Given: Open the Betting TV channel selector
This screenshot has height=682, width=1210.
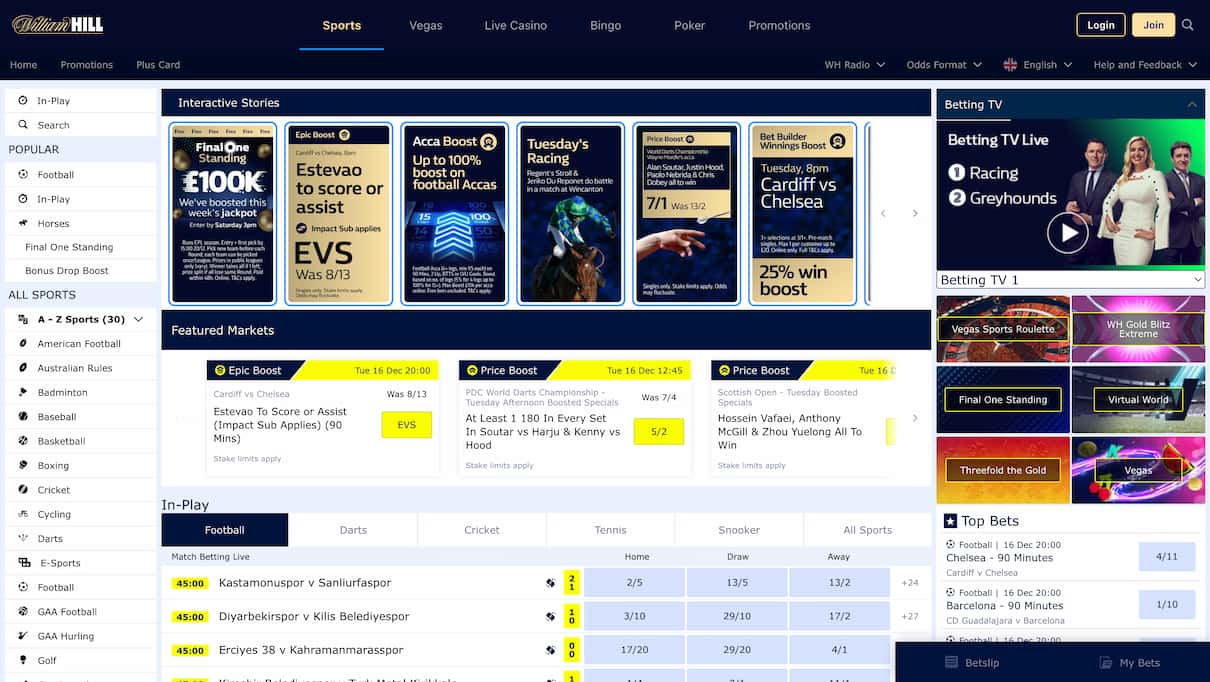Looking at the screenshot, I should click(x=1070, y=279).
